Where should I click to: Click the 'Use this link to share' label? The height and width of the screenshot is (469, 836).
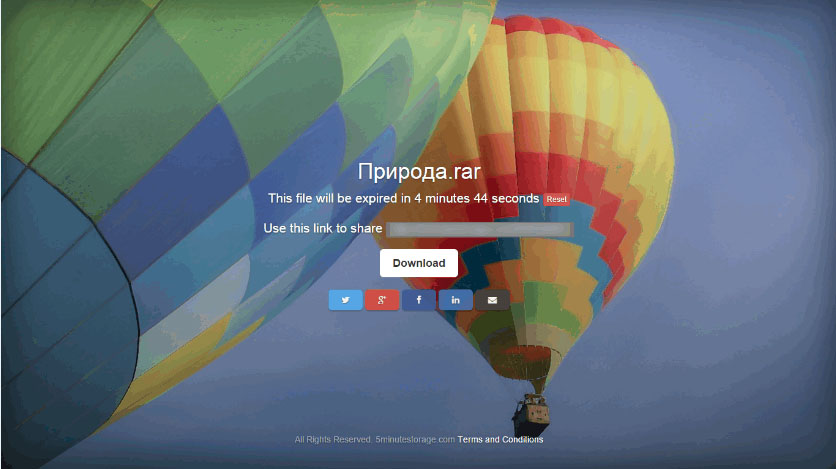pyautogui.click(x=323, y=228)
